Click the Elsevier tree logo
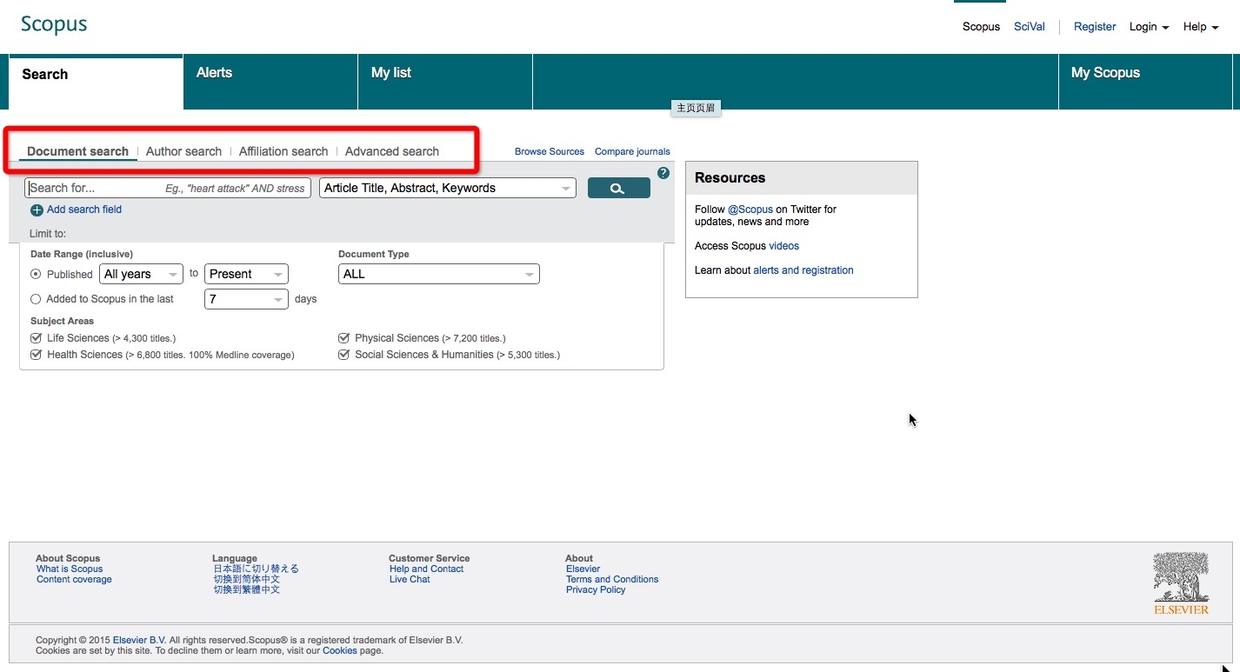This screenshot has width=1240, height=672. tap(1181, 583)
